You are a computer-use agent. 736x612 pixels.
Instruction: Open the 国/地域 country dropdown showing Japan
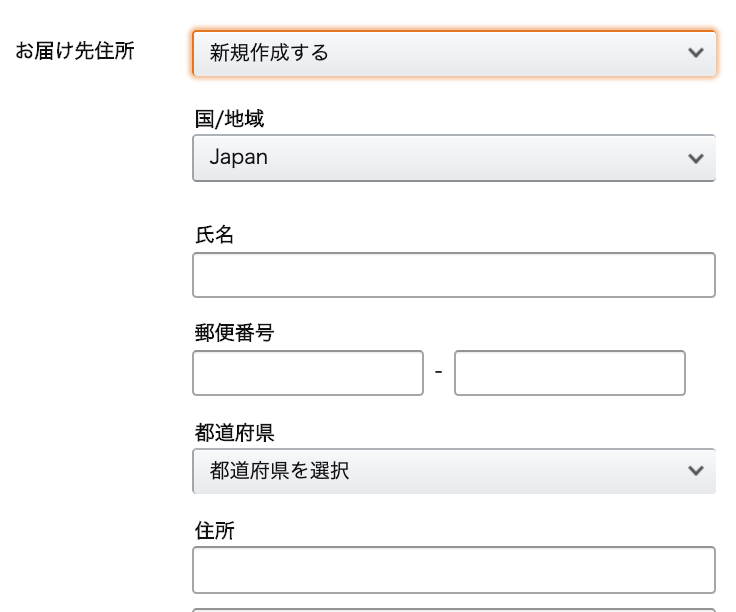[454, 158]
